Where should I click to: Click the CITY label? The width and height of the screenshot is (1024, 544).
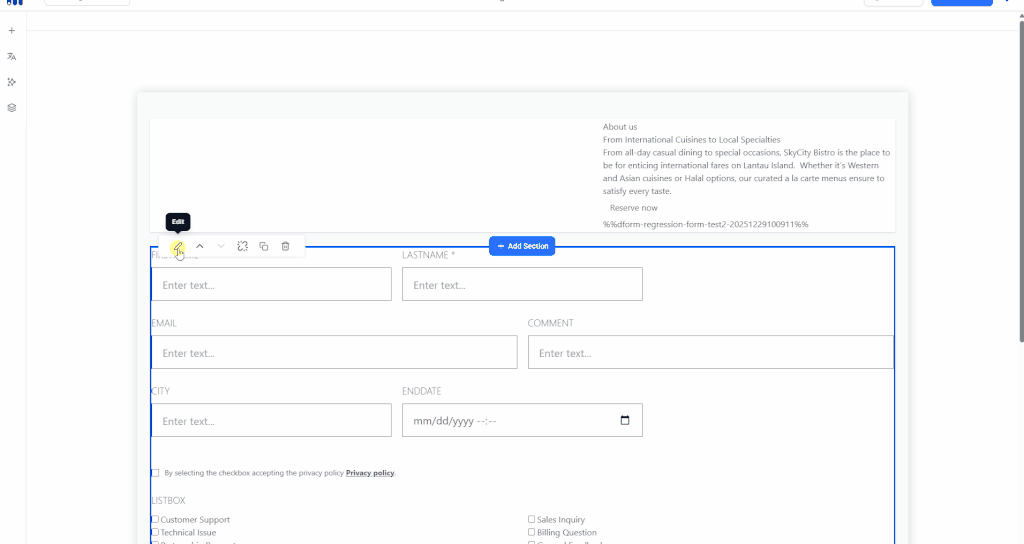[161, 391]
